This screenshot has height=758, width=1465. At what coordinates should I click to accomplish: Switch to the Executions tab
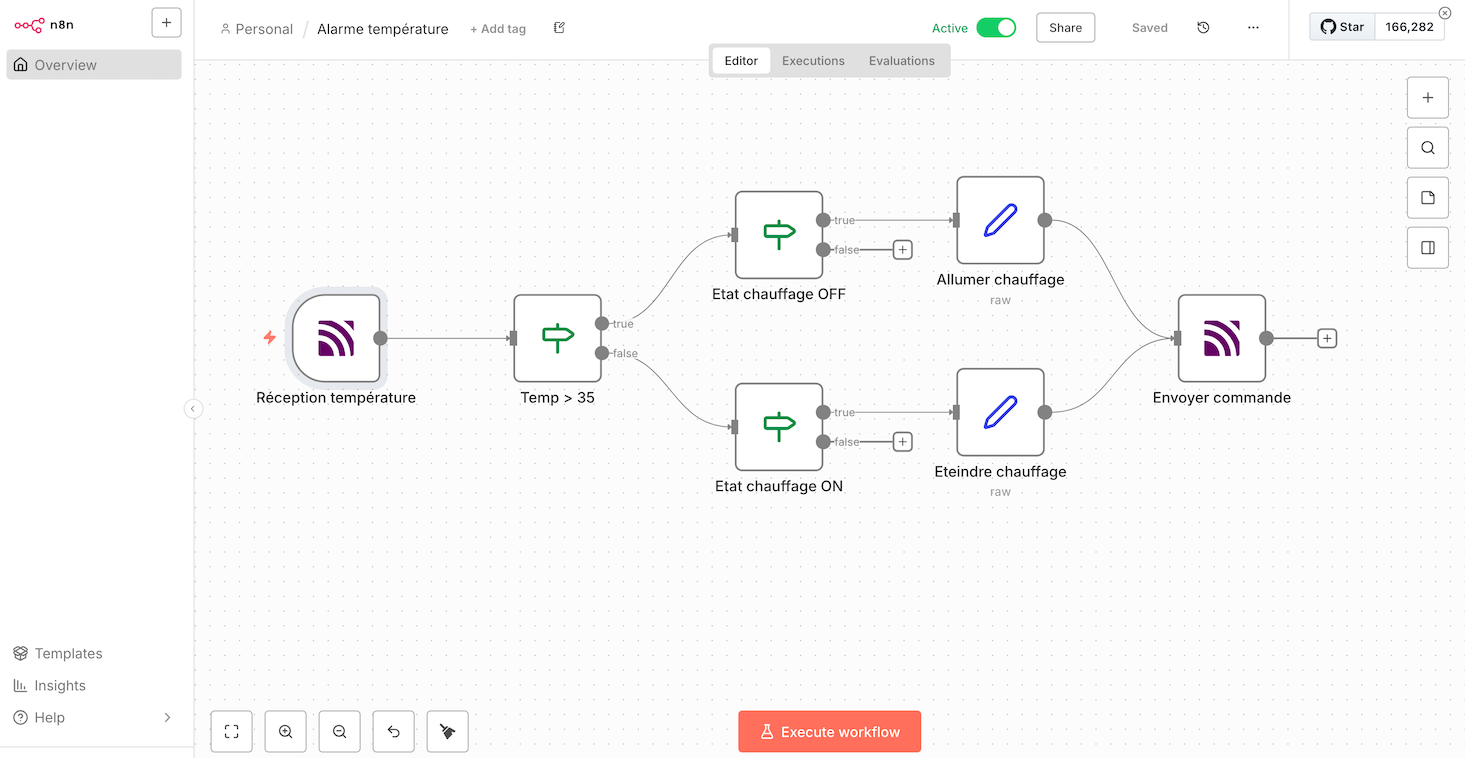pyautogui.click(x=813, y=60)
